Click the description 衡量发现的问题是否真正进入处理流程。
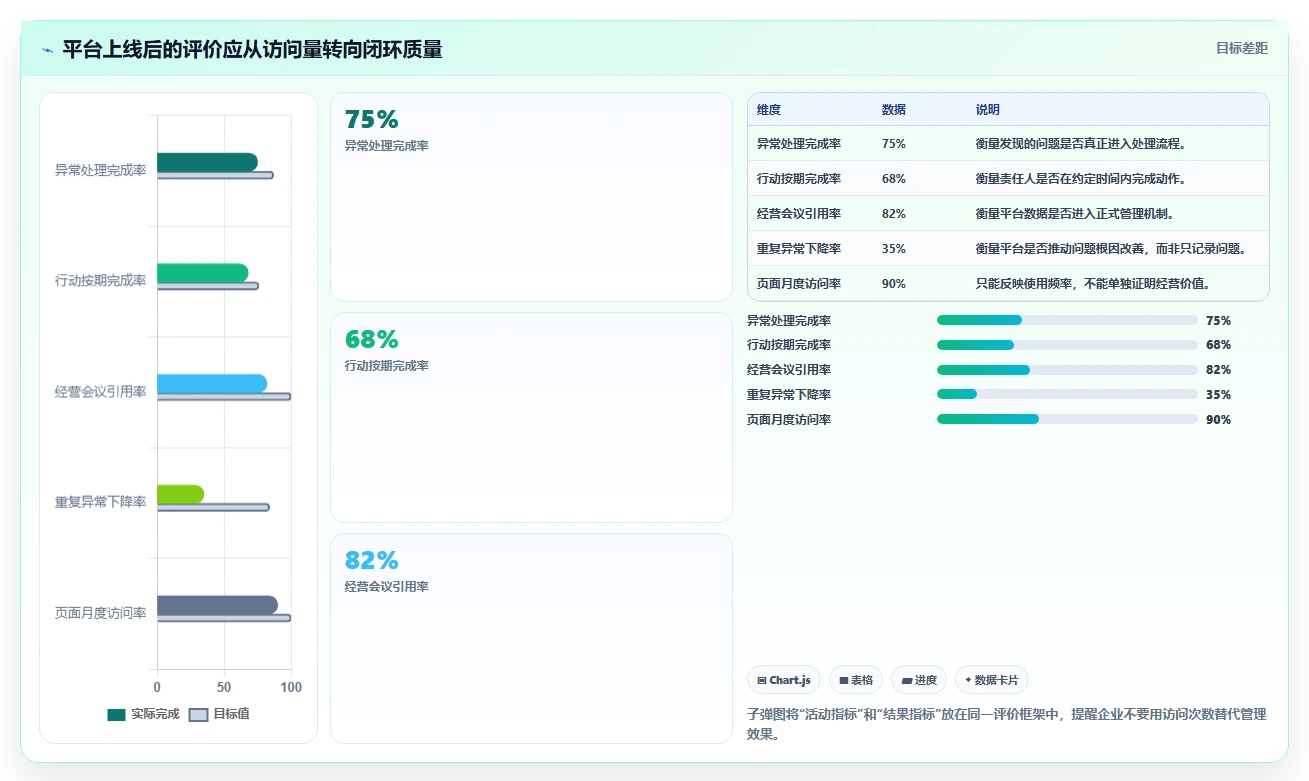The width and height of the screenshot is (1309, 781). pyautogui.click(x=1082, y=144)
